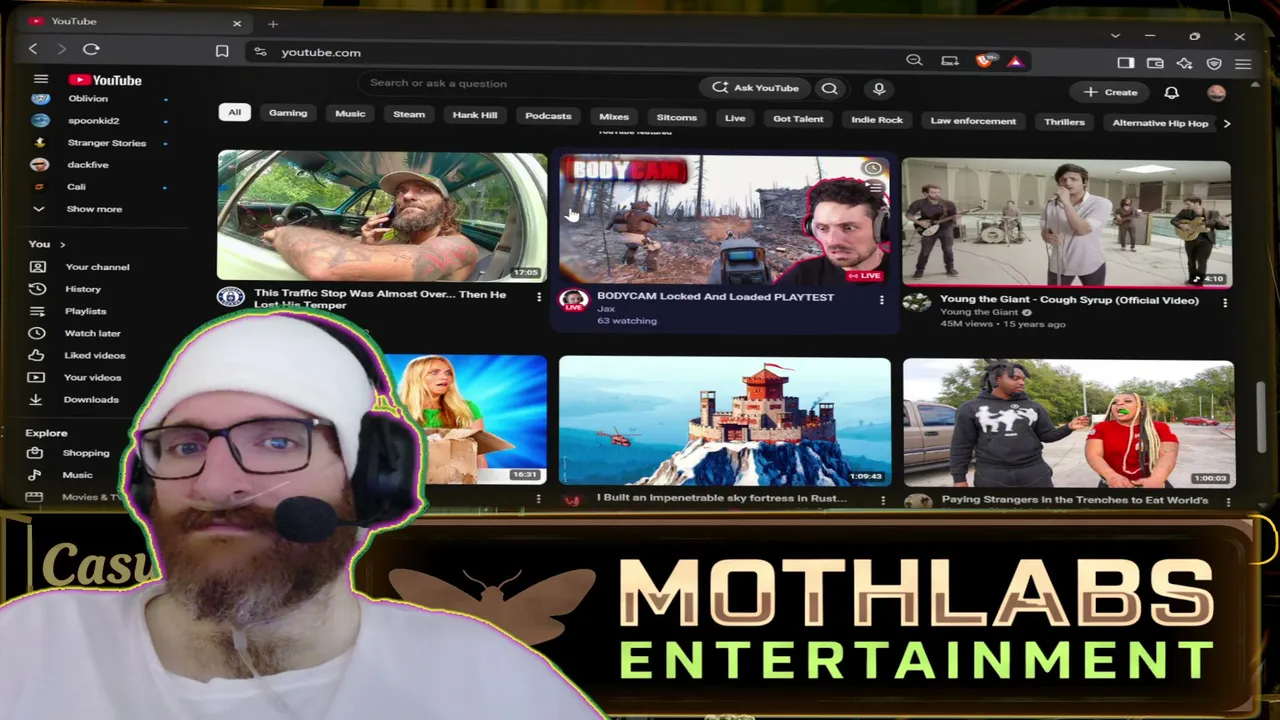Image resolution: width=1280 pixels, height=720 pixels.
Task: Play the Traffic Stop video thumbnail
Action: [382, 216]
